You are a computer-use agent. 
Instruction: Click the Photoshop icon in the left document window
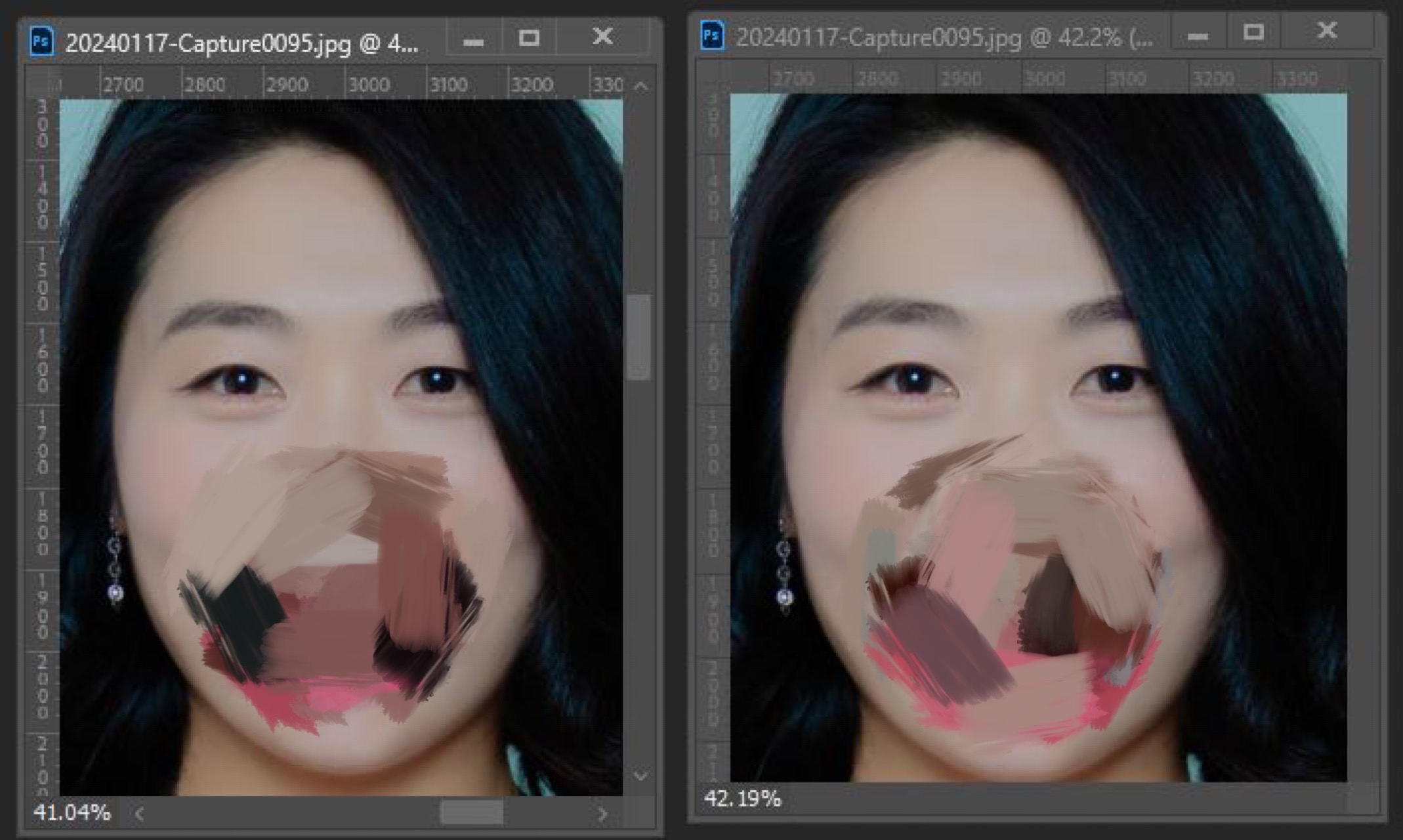click(x=41, y=41)
